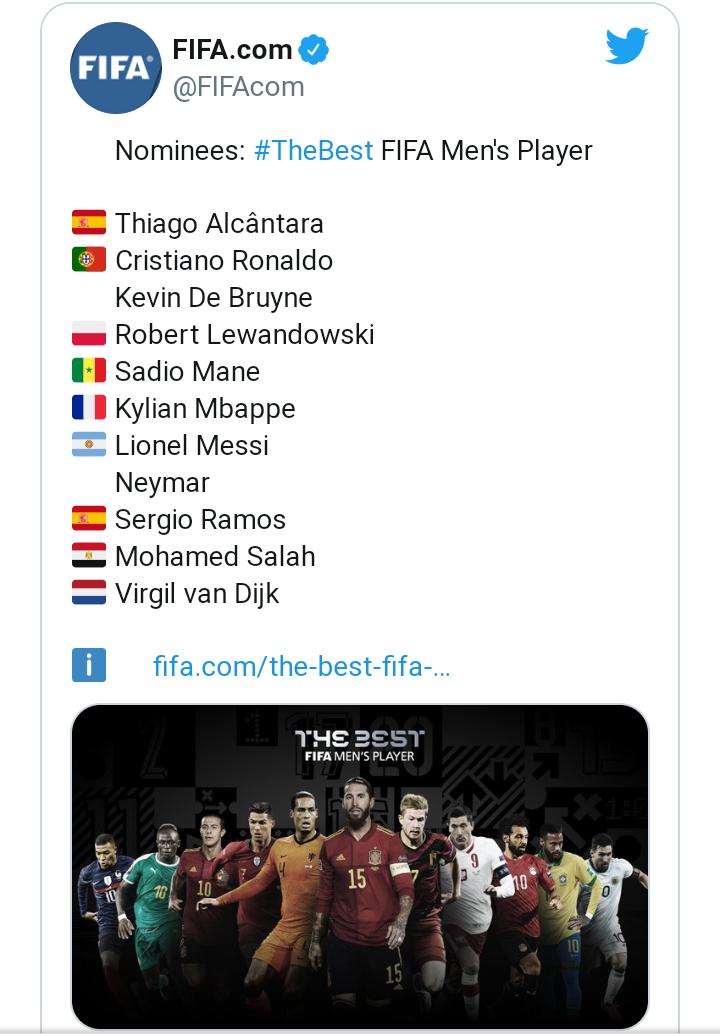Click the Senegal flag beside Sadio Mane

[x=89, y=371]
